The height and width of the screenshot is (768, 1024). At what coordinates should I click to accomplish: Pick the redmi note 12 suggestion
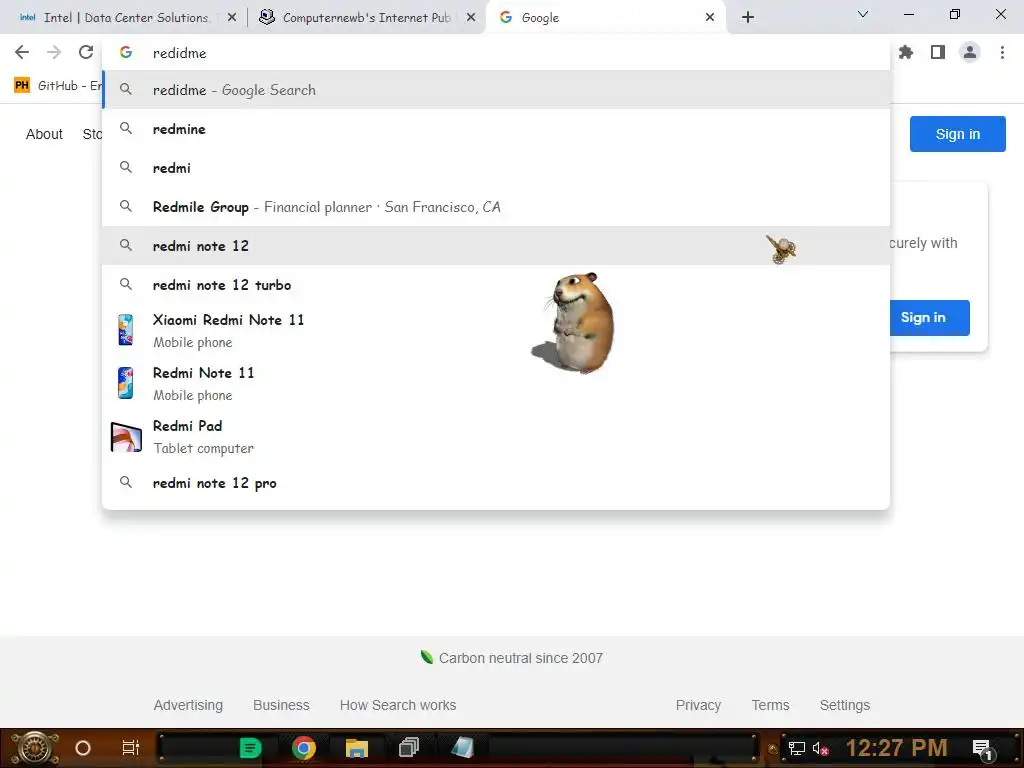pyautogui.click(x=496, y=246)
